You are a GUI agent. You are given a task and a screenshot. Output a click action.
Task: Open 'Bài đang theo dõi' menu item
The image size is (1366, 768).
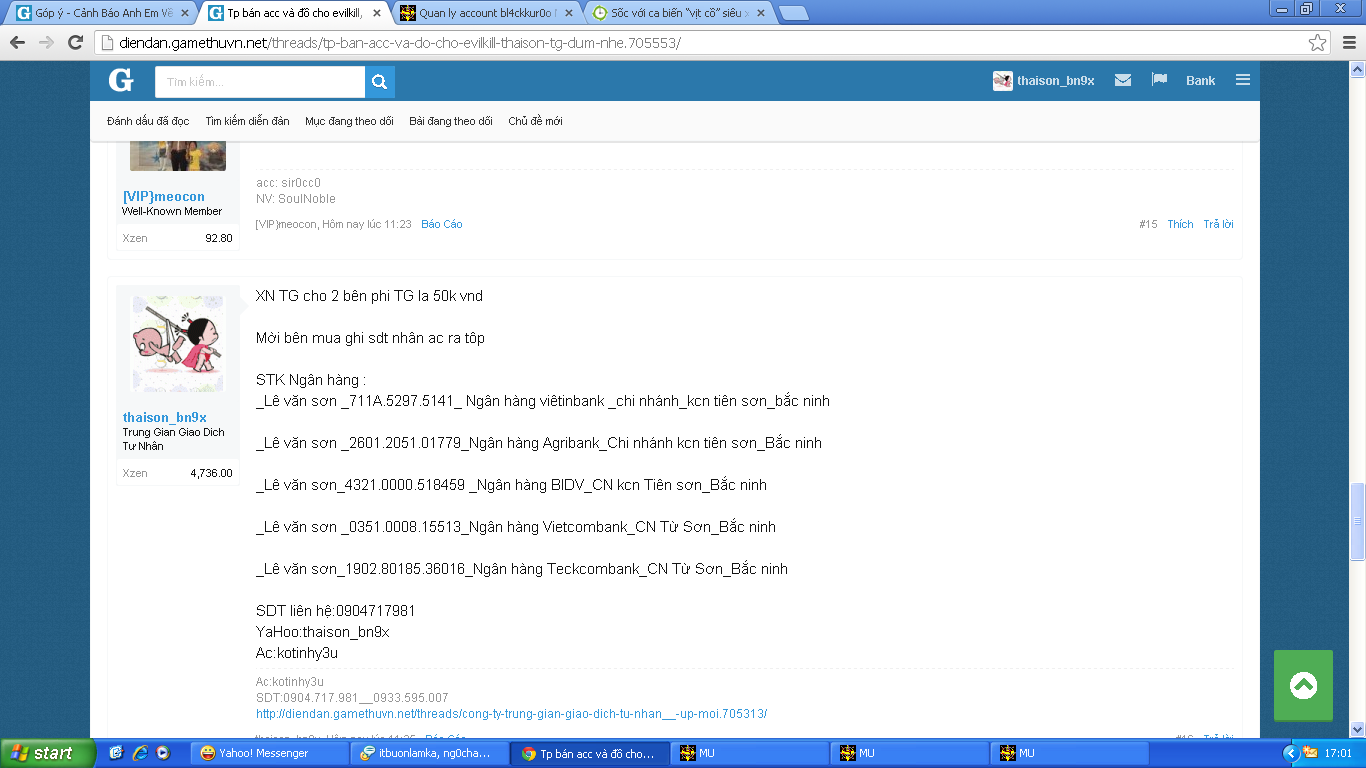pyautogui.click(x=451, y=121)
